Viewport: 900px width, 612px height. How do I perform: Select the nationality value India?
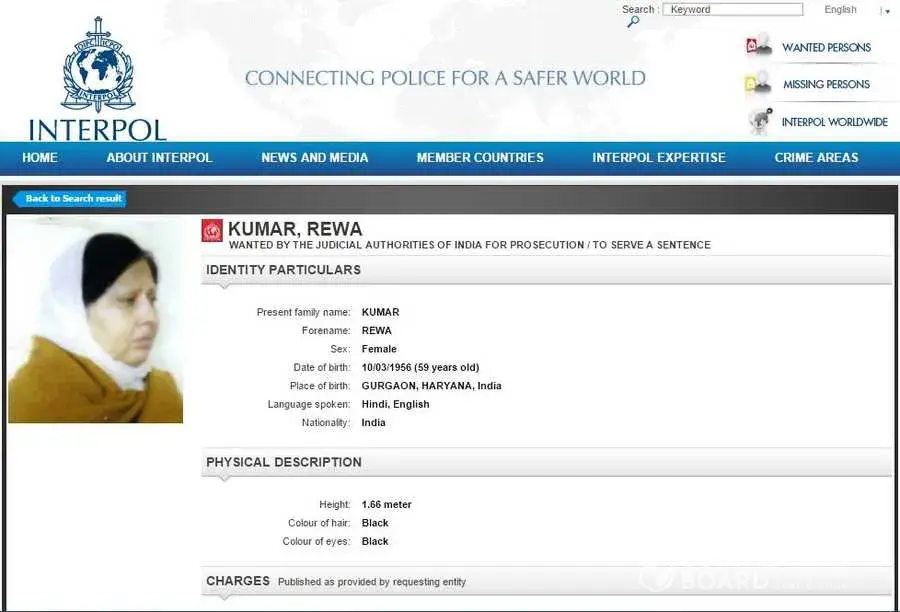(373, 423)
